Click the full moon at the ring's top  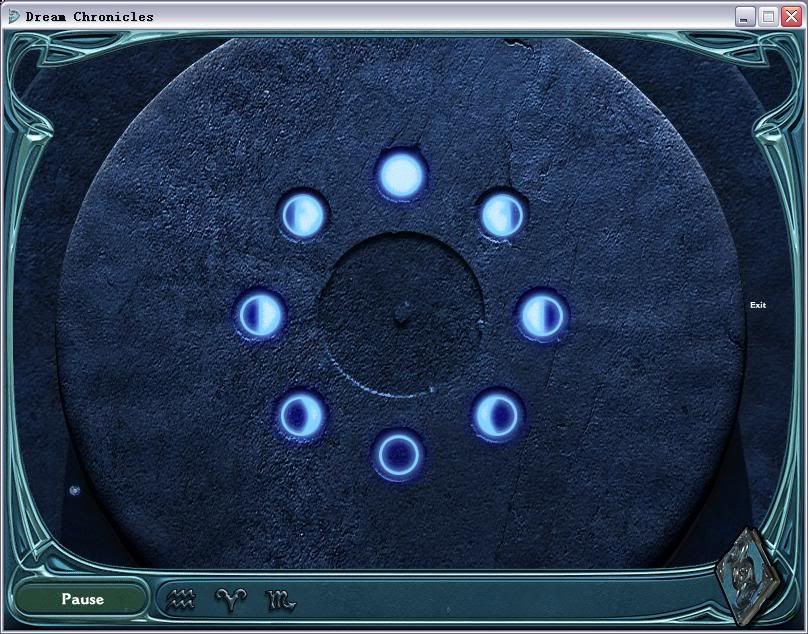(401, 175)
